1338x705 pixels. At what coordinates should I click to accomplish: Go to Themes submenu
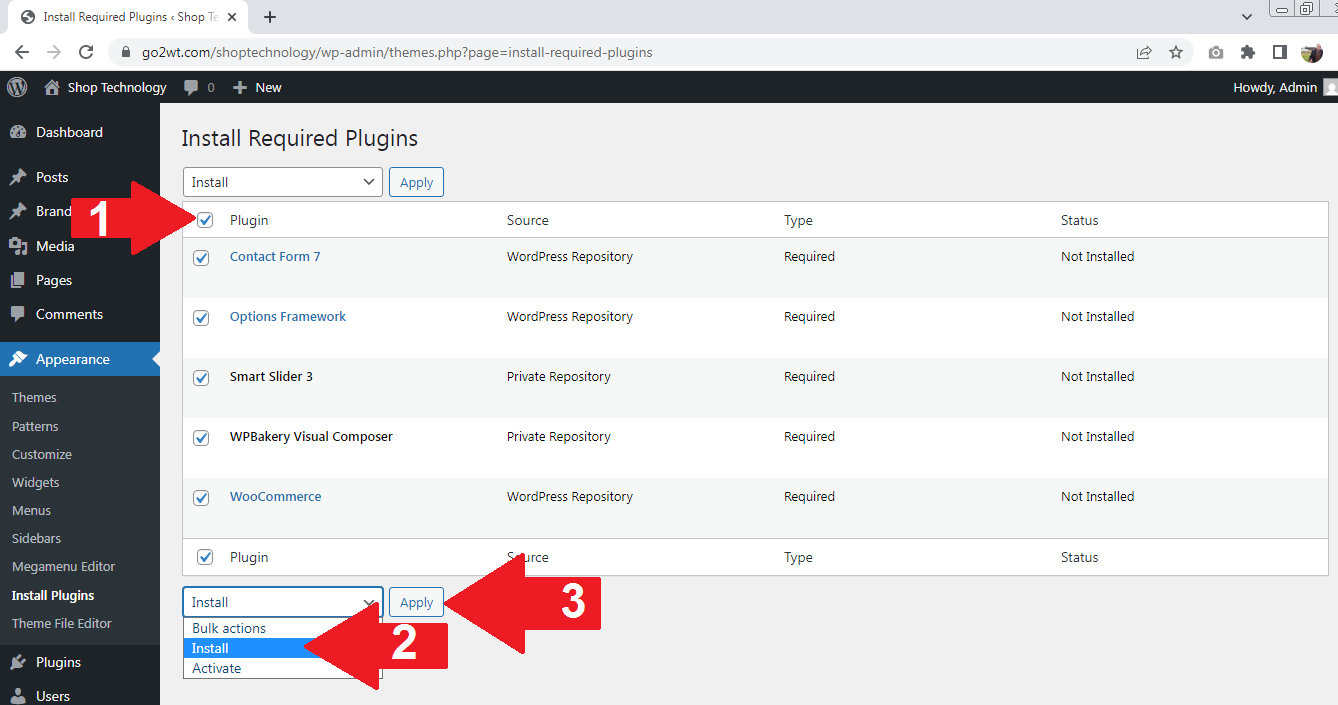coord(34,397)
